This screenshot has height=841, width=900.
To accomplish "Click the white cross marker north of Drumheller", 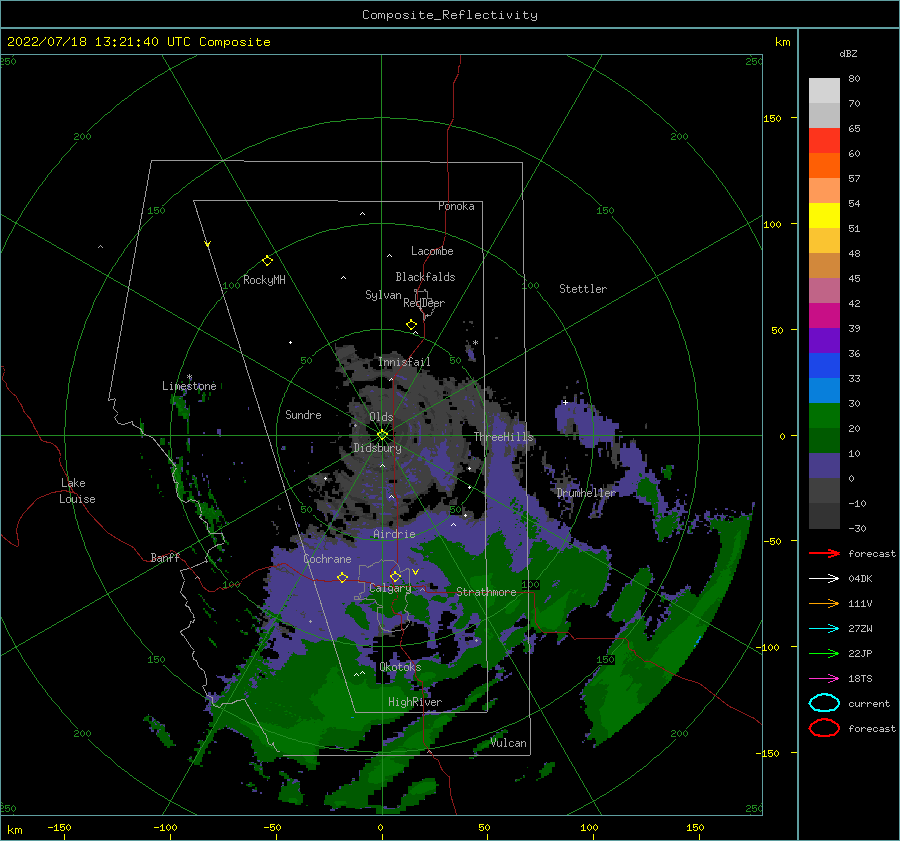I will [565, 402].
